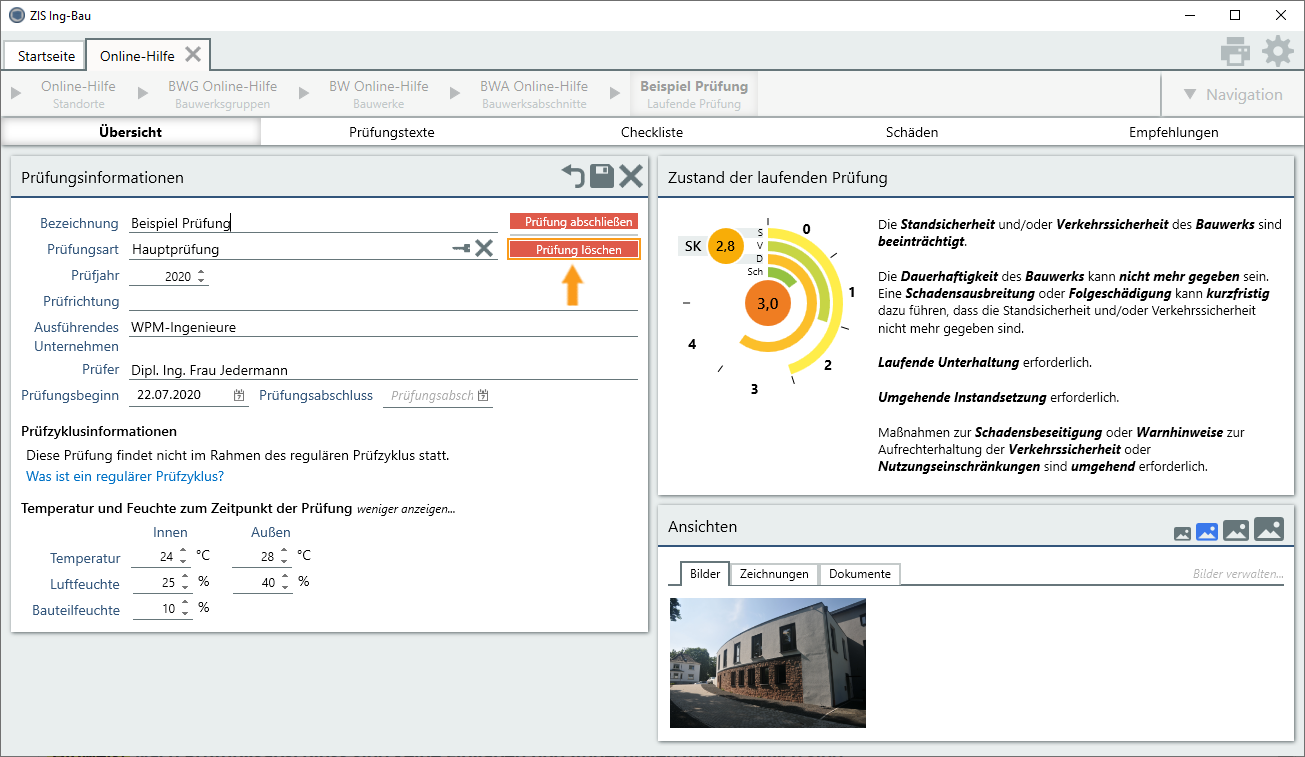Expand the Navigation dropdown

[x=1232, y=95]
